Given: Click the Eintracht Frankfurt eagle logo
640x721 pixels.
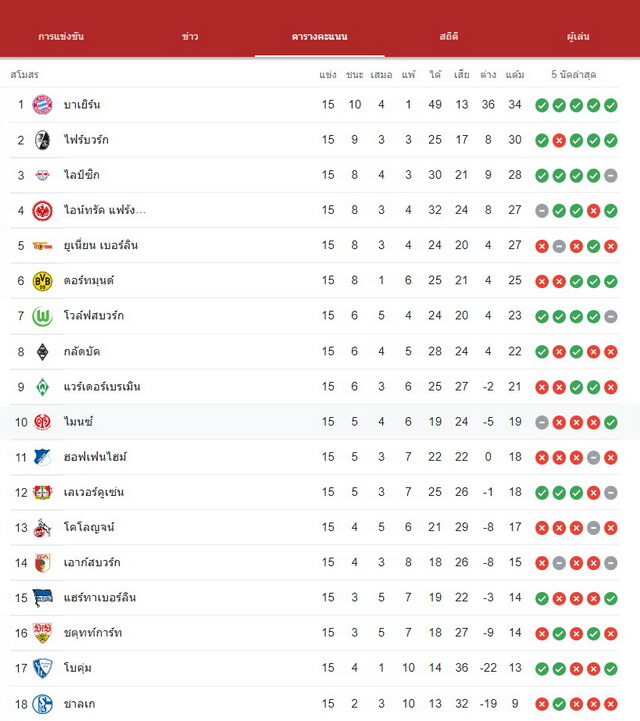Looking at the screenshot, I should coord(42,211).
